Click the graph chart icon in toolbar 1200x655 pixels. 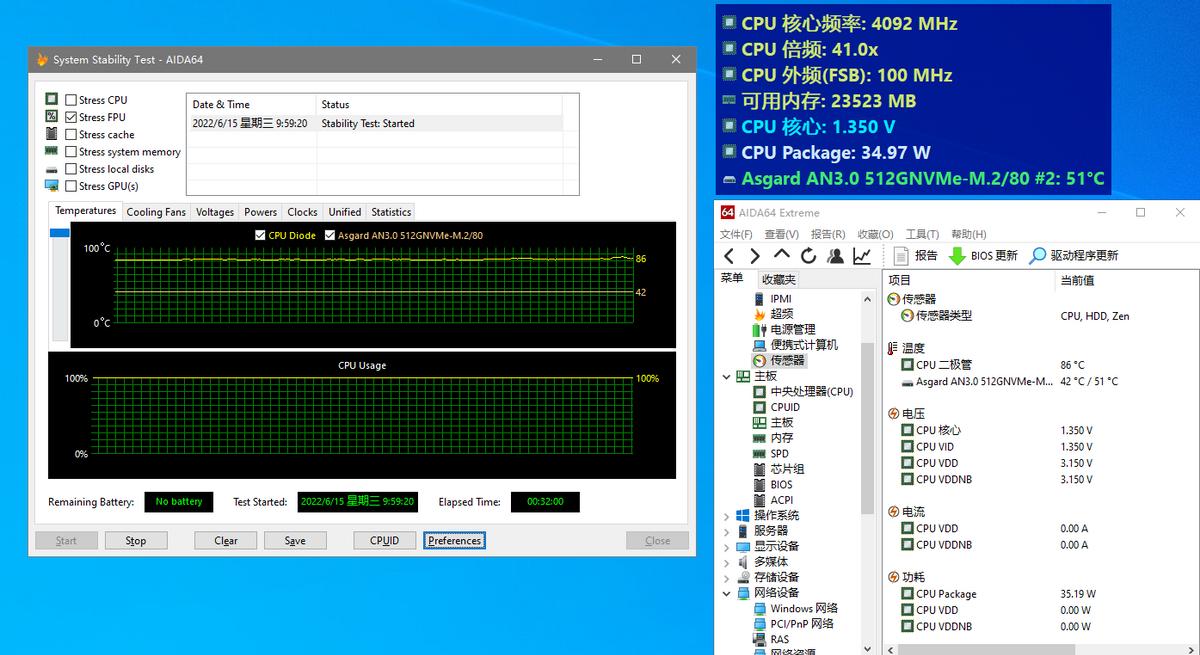click(861, 256)
